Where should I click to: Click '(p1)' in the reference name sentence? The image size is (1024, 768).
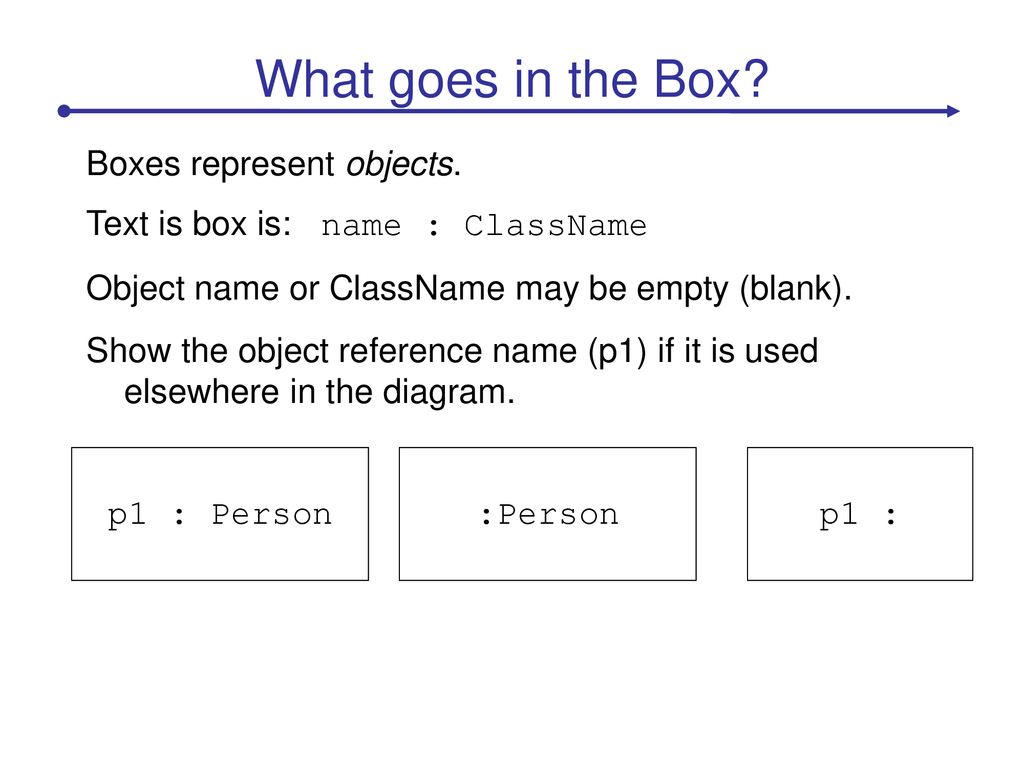click(617, 351)
